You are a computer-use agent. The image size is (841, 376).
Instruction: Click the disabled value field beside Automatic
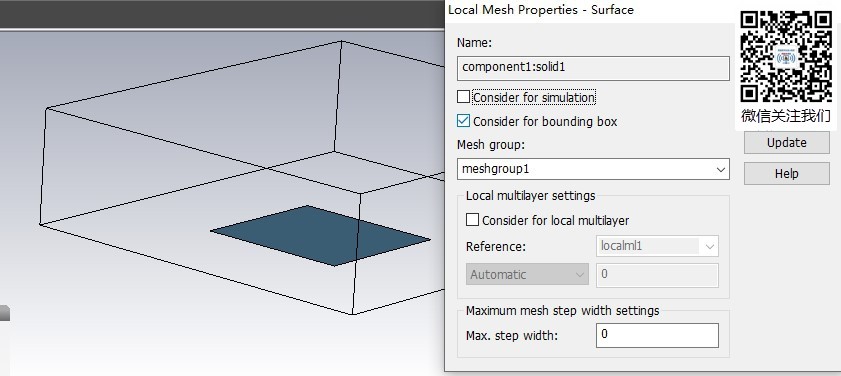click(657, 275)
